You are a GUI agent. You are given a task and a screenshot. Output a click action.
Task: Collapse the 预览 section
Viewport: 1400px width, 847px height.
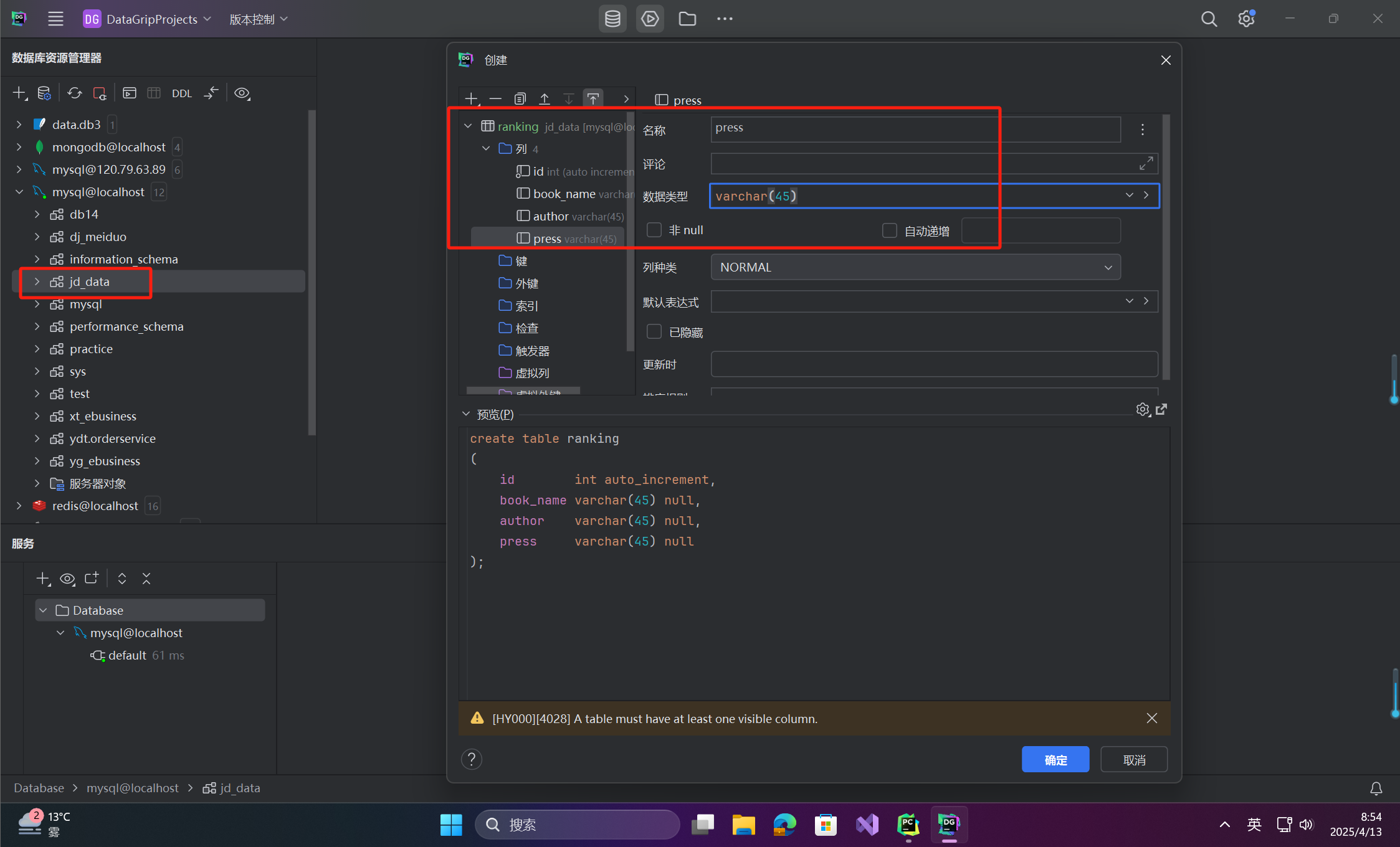coord(466,414)
